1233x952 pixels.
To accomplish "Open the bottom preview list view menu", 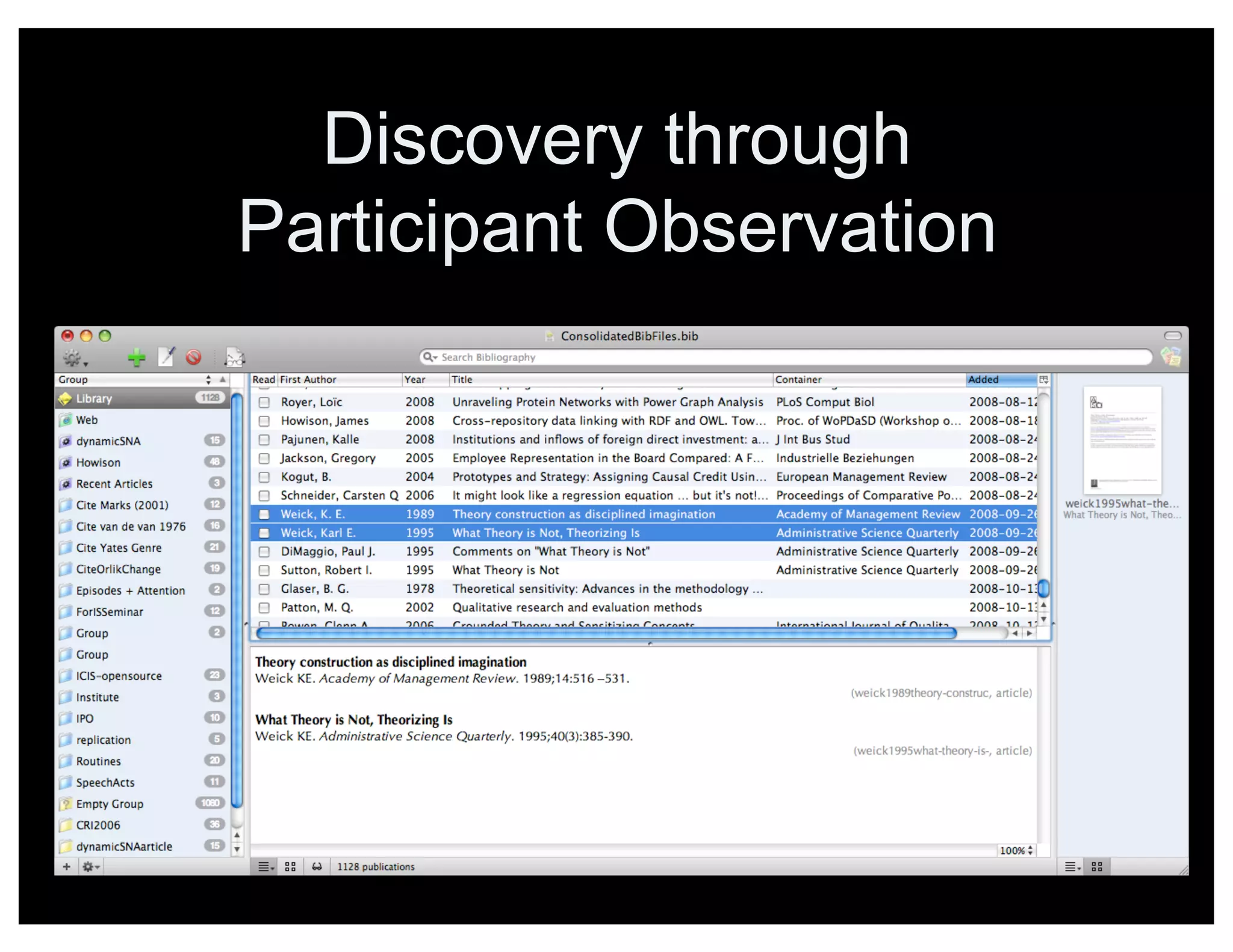I will coord(266,867).
